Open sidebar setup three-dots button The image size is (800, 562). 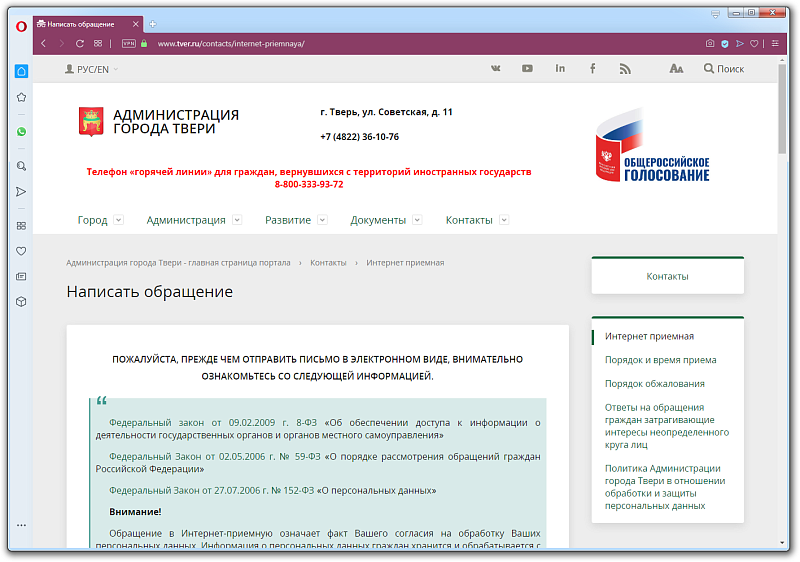click(x=21, y=525)
